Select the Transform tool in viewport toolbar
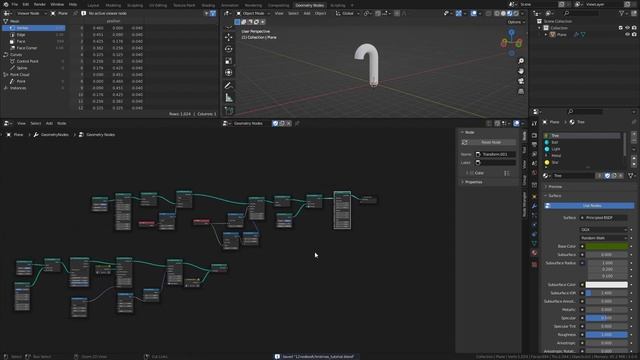 coord(229,72)
